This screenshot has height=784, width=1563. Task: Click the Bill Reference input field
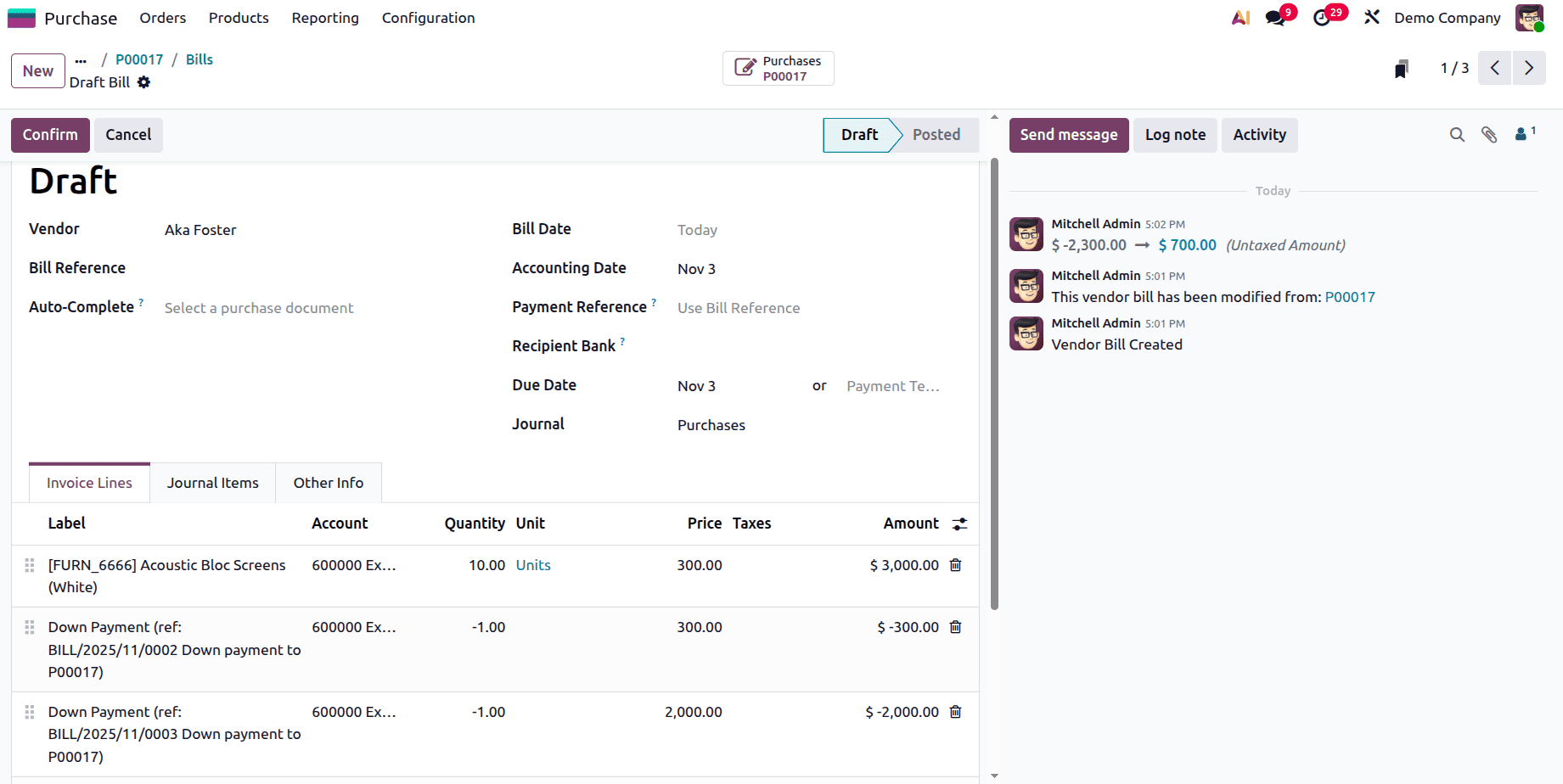(255, 267)
